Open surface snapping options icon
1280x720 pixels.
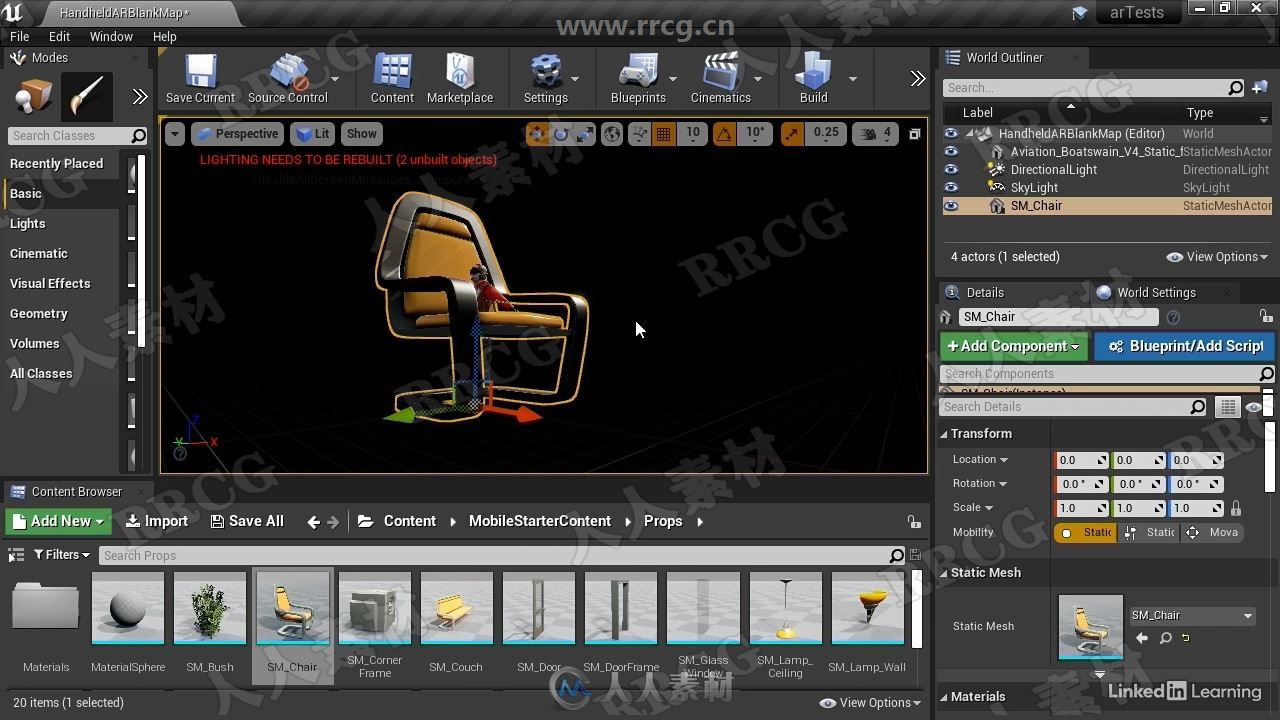click(x=640, y=133)
